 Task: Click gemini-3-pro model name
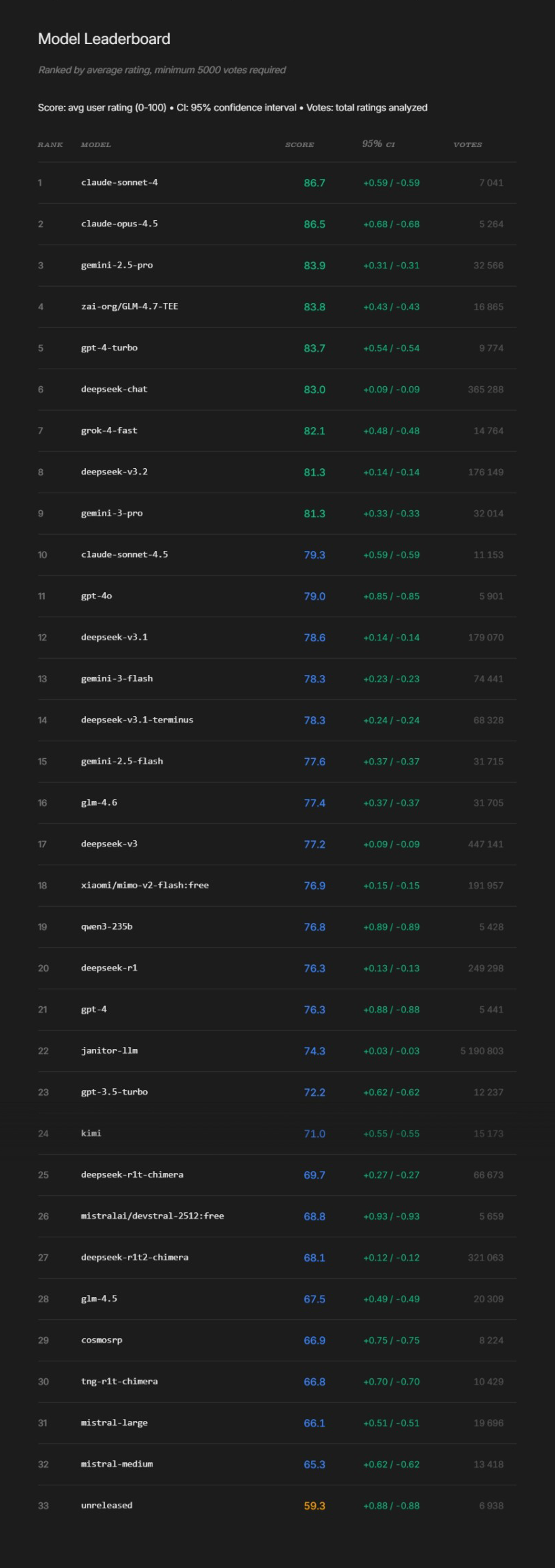coord(112,513)
